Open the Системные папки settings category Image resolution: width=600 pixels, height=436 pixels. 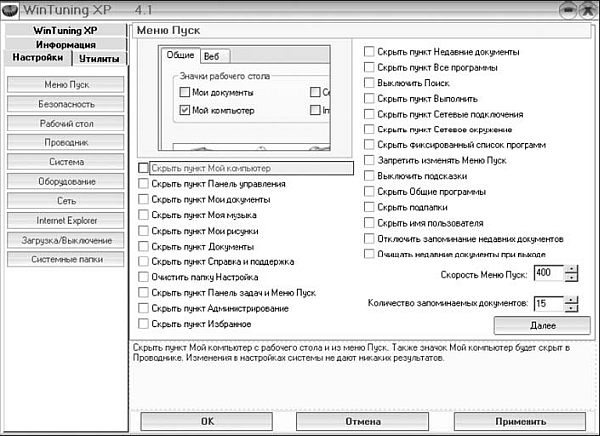pyautogui.click(x=65, y=259)
